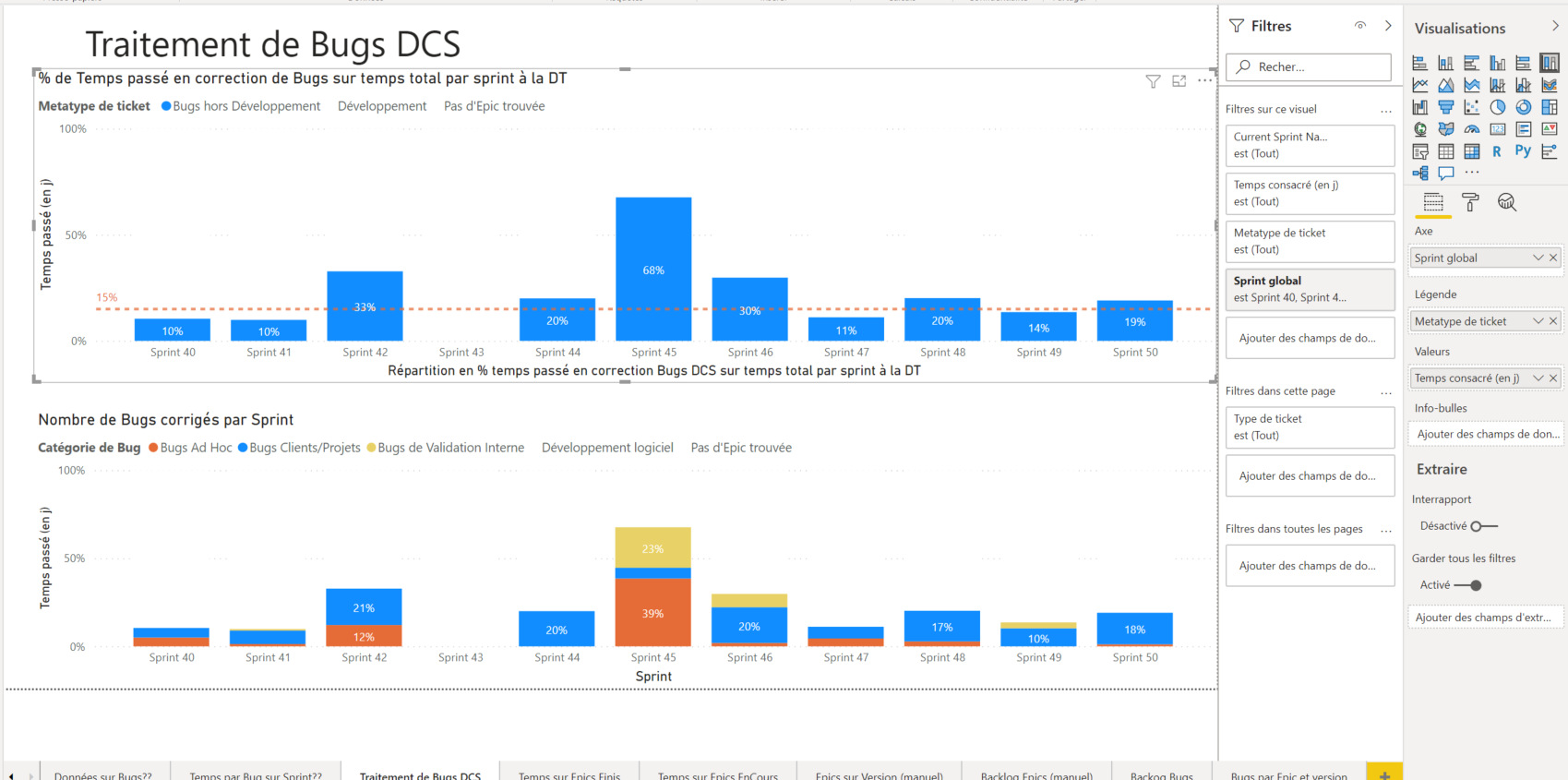Choose the line chart visualization

pos(1419,85)
